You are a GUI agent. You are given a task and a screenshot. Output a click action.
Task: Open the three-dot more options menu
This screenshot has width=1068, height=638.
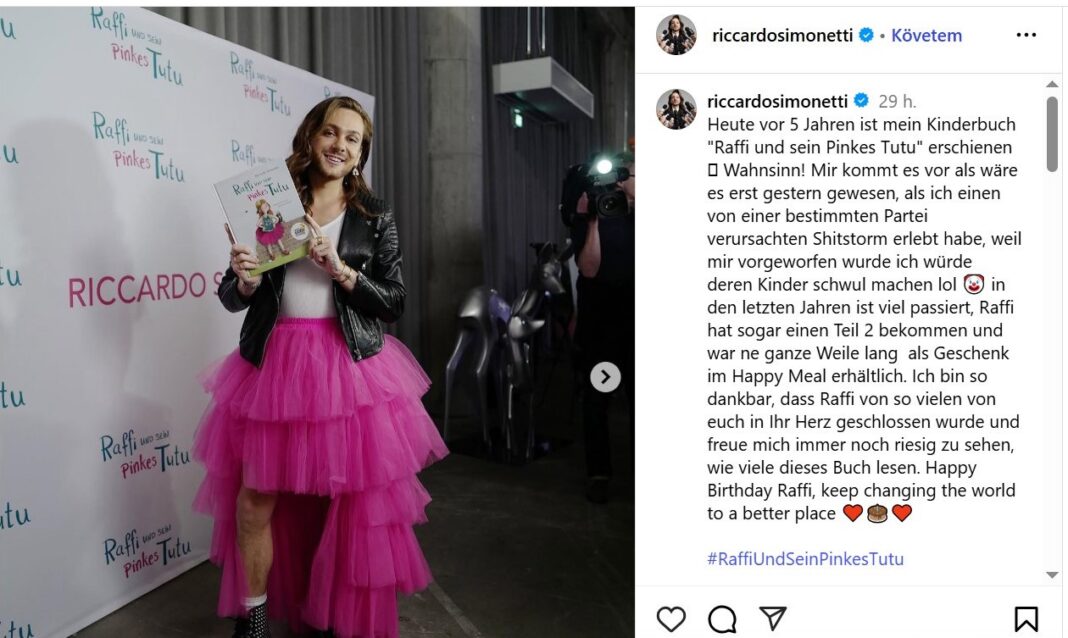[1026, 35]
